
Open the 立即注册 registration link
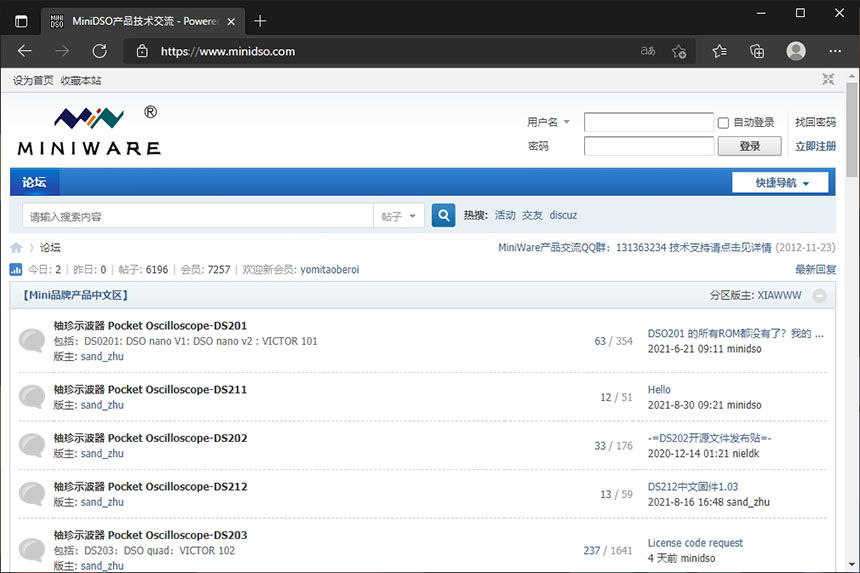pos(816,146)
